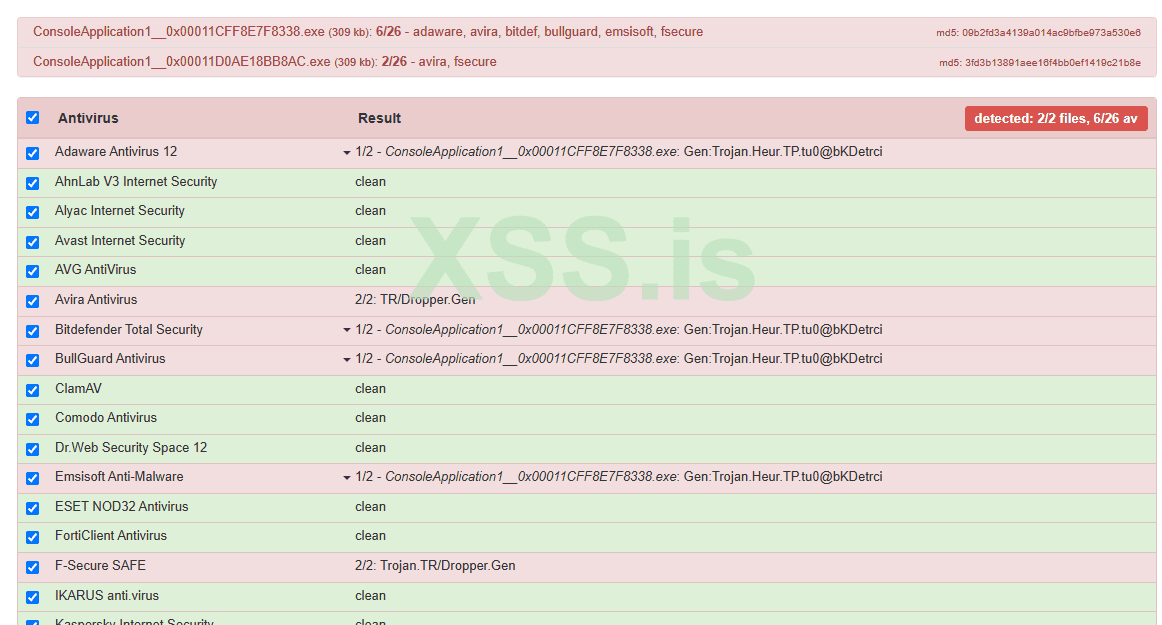
Task: Toggle IKARUS anti.virus checkbox
Action: coord(33,597)
